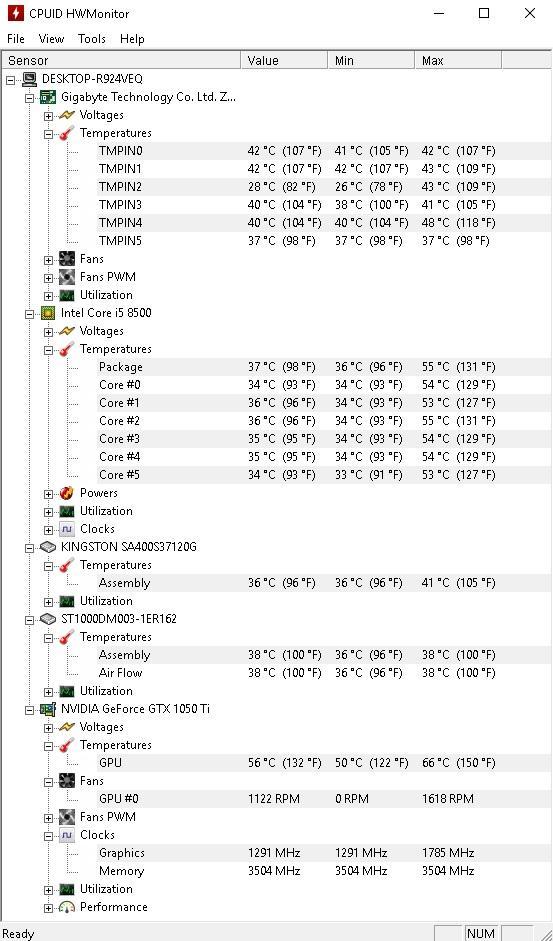This screenshot has width=553, height=941.
Task: Click the Max column header
Action: 458,61
